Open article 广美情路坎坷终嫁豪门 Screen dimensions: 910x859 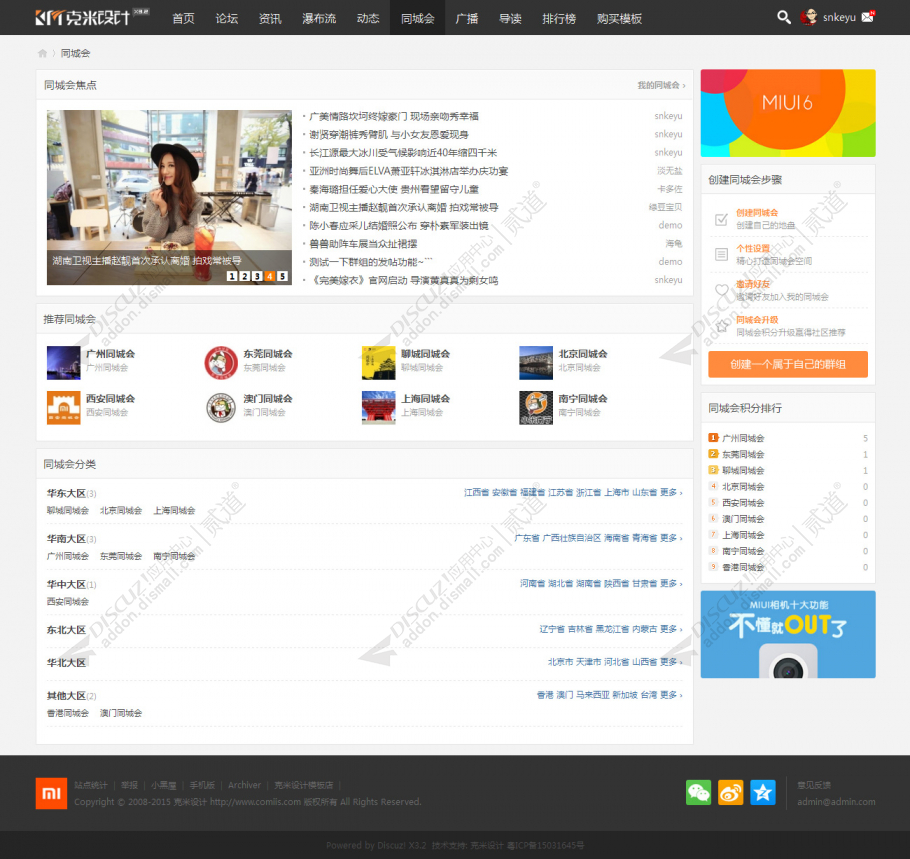click(x=394, y=116)
